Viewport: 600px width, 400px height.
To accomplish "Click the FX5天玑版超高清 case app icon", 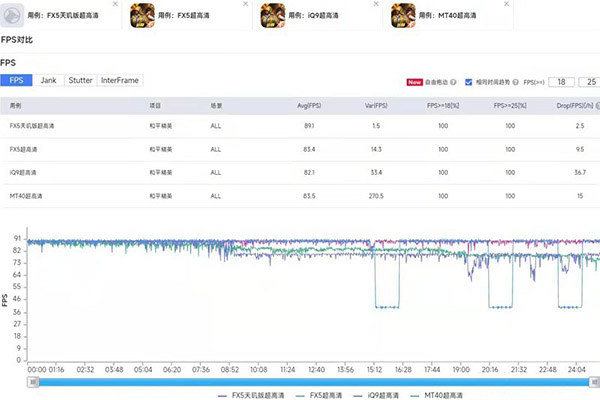I will [x=14, y=17].
